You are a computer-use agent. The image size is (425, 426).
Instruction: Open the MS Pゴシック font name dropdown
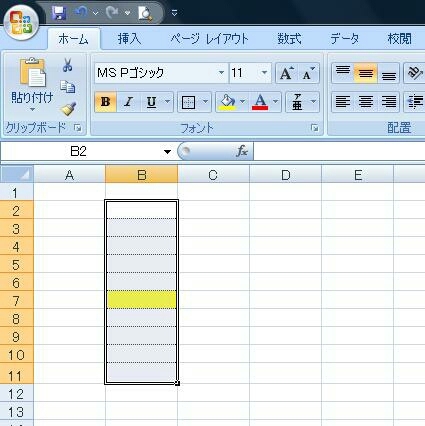point(161,73)
